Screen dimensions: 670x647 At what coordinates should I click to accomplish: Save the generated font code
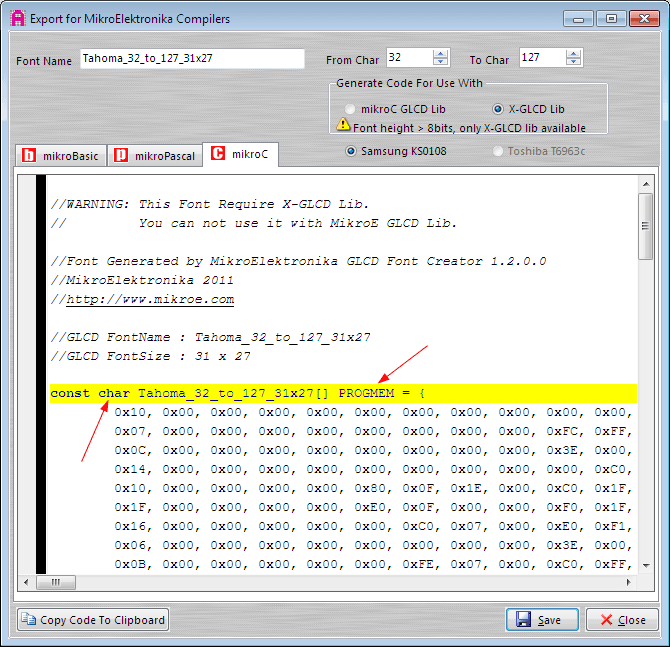tap(542, 619)
